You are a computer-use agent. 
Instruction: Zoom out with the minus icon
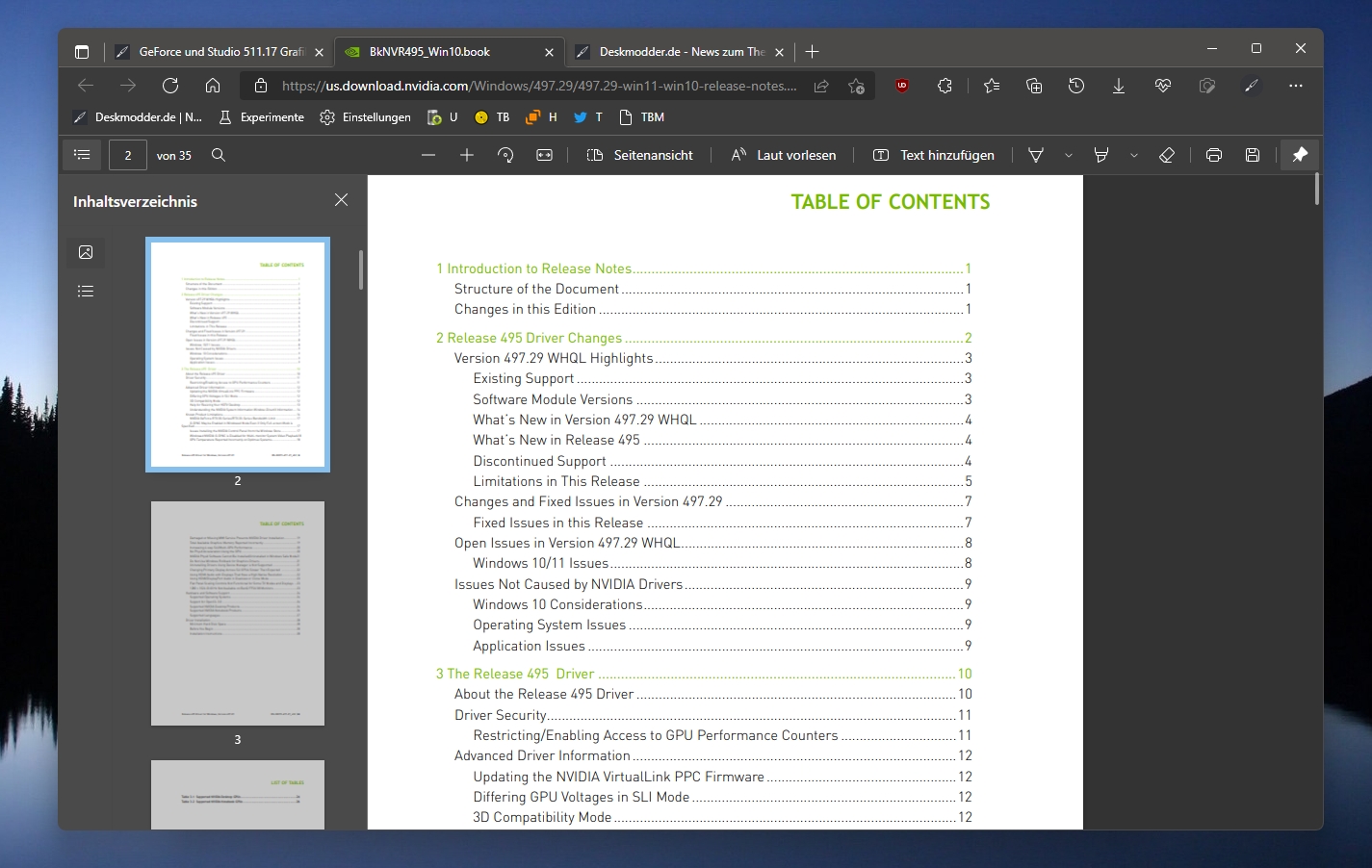coord(428,155)
